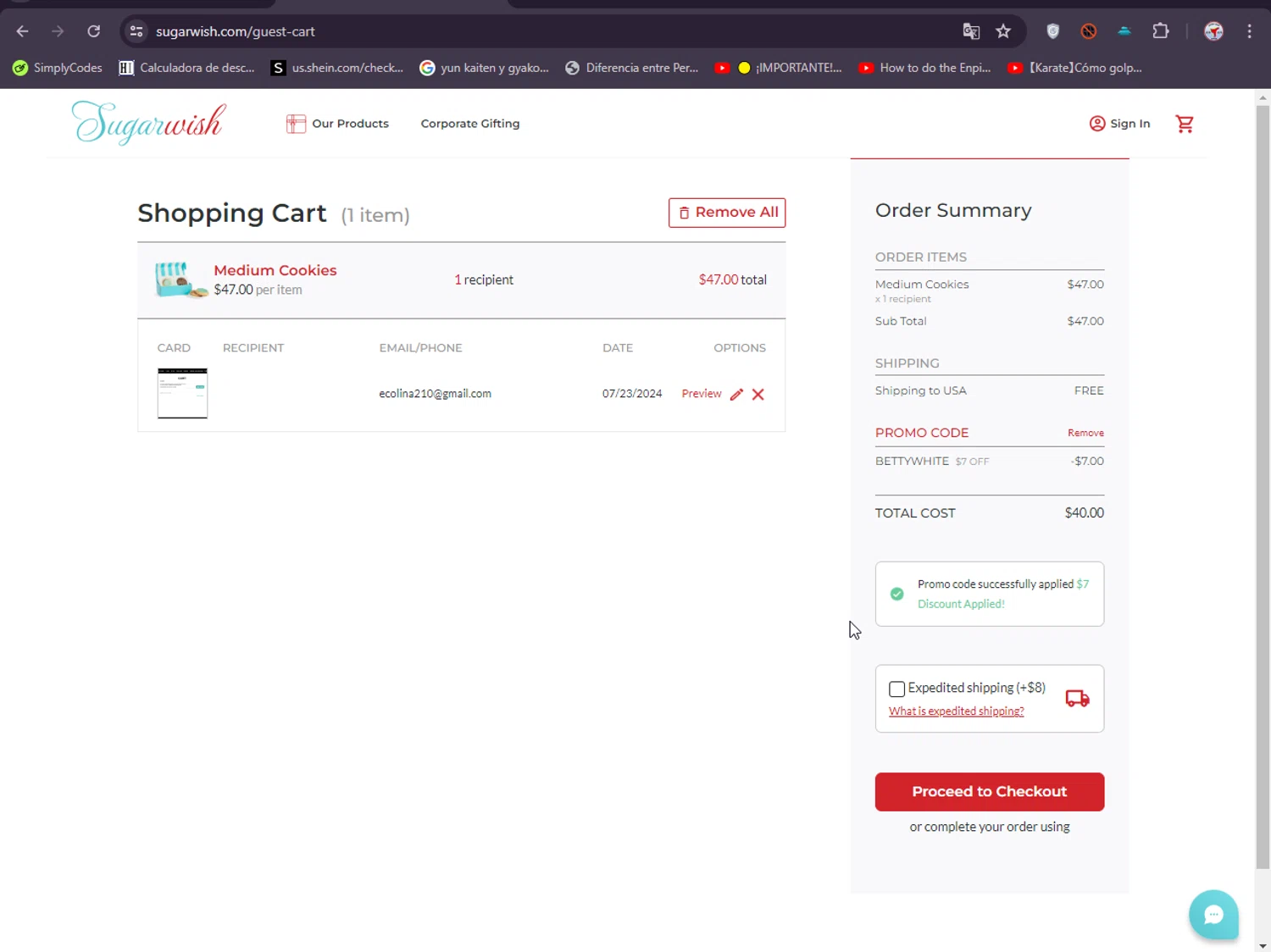Click the 07/23/2024 date value
Image resolution: width=1271 pixels, height=952 pixels.
632,394
